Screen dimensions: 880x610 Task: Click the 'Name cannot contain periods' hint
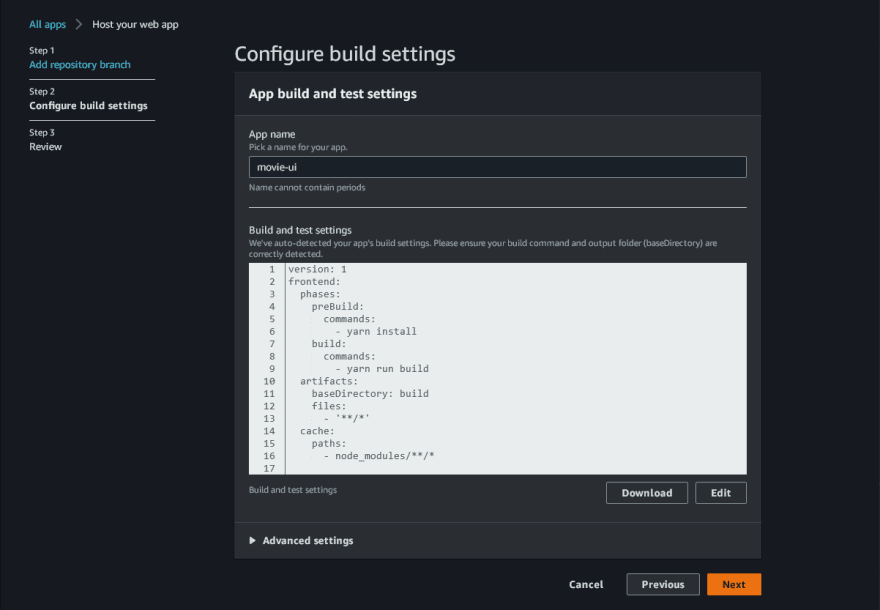point(307,187)
